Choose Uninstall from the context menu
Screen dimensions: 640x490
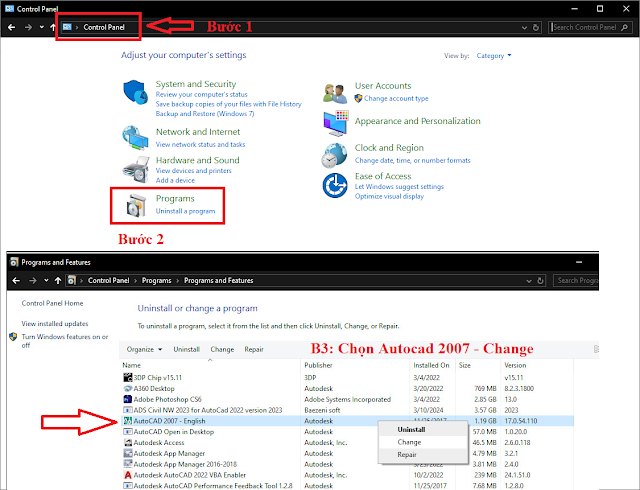click(x=423, y=430)
